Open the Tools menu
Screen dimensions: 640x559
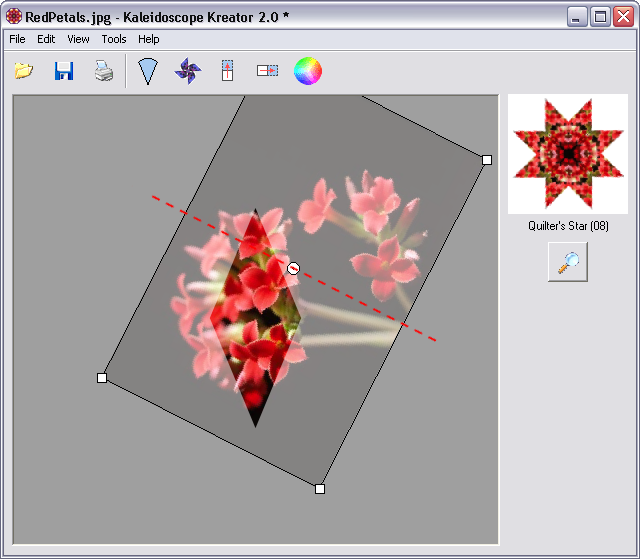coord(114,39)
